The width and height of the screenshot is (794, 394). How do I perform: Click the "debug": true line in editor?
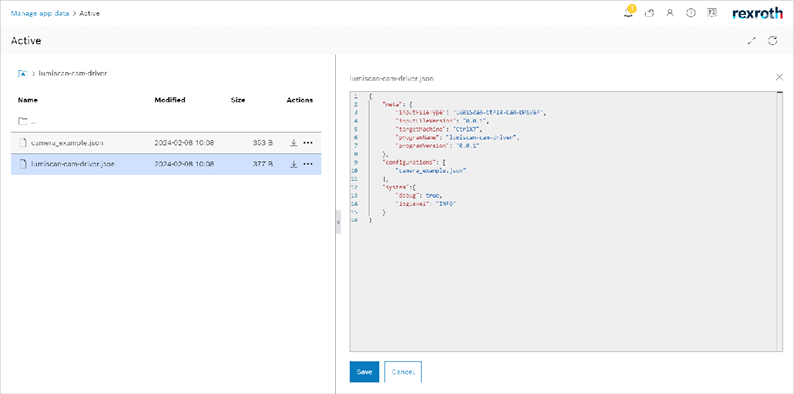click(x=418, y=195)
